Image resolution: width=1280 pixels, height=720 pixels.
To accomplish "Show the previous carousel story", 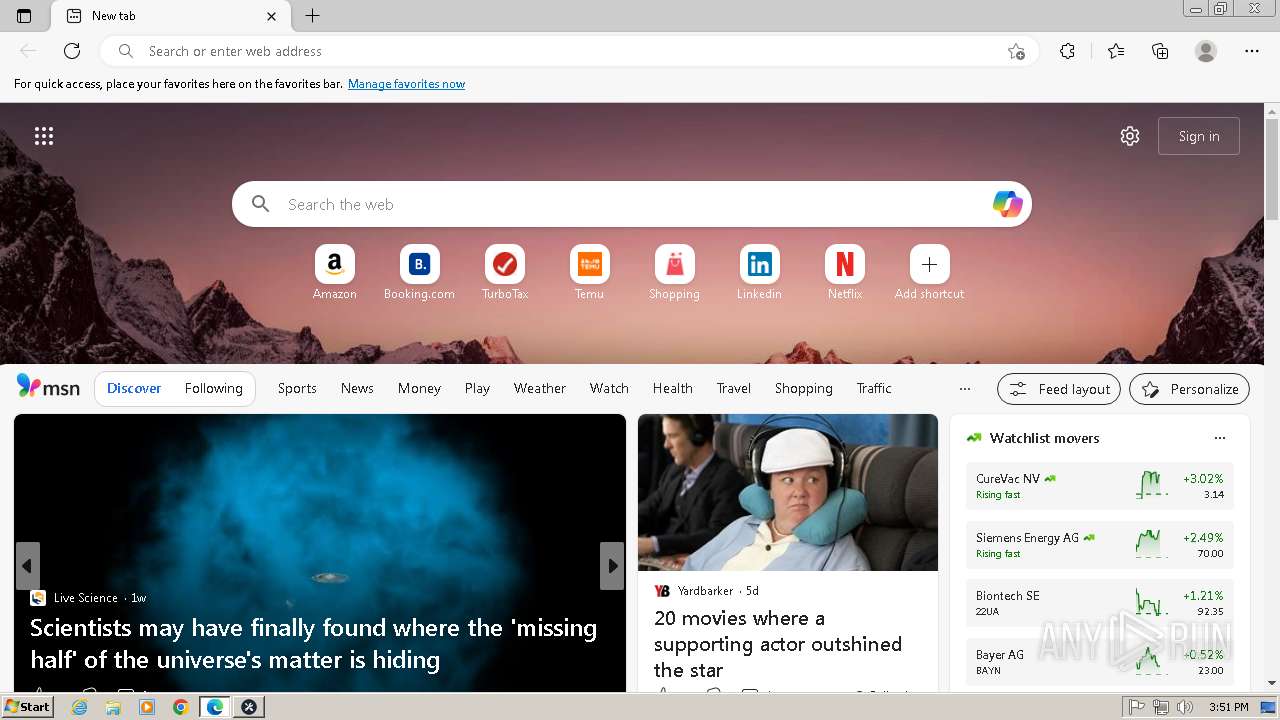I will click(x=27, y=566).
